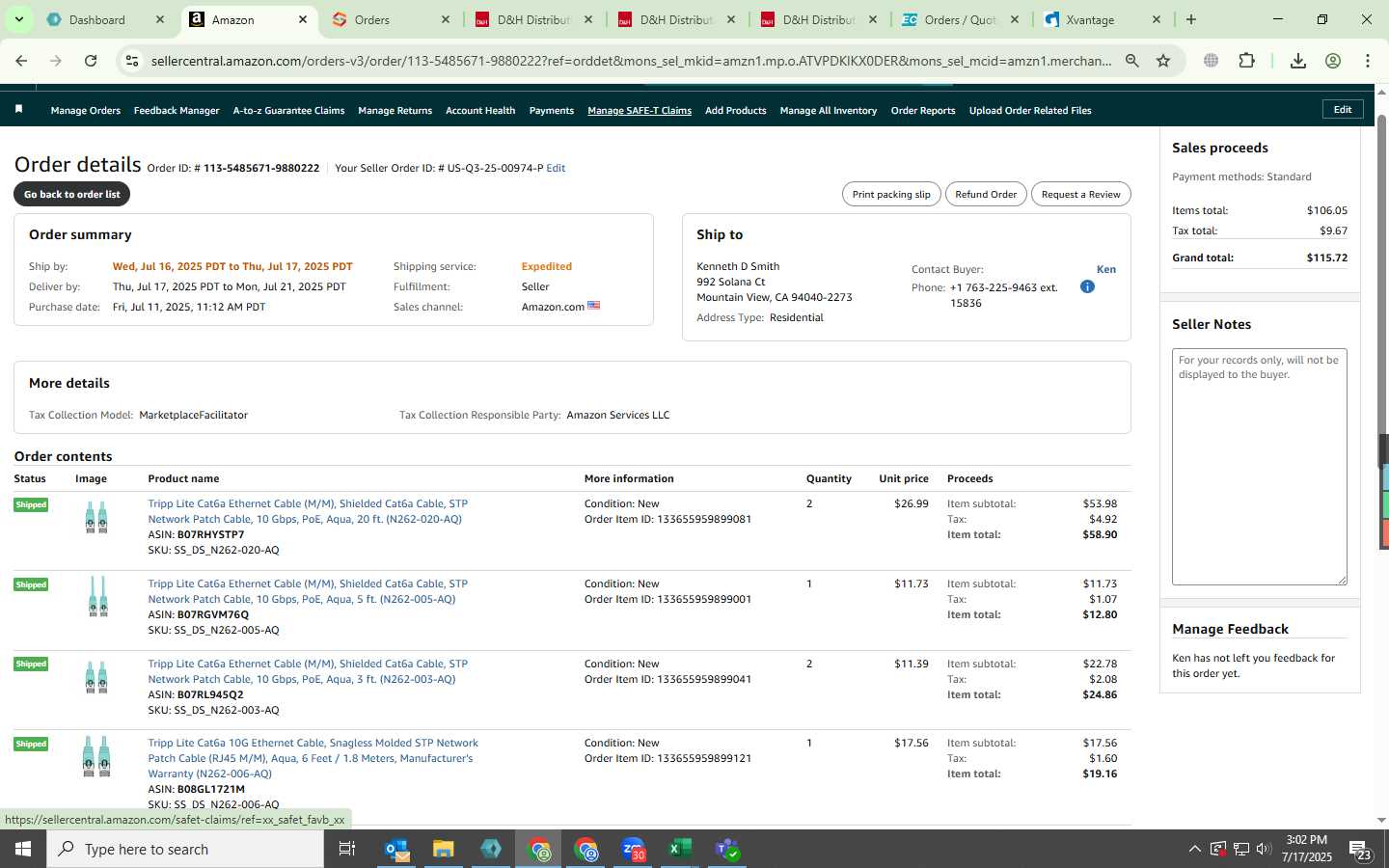Close the Dashboard tab
This screenshot has width=1389, height=868.
tap(160, 19)
